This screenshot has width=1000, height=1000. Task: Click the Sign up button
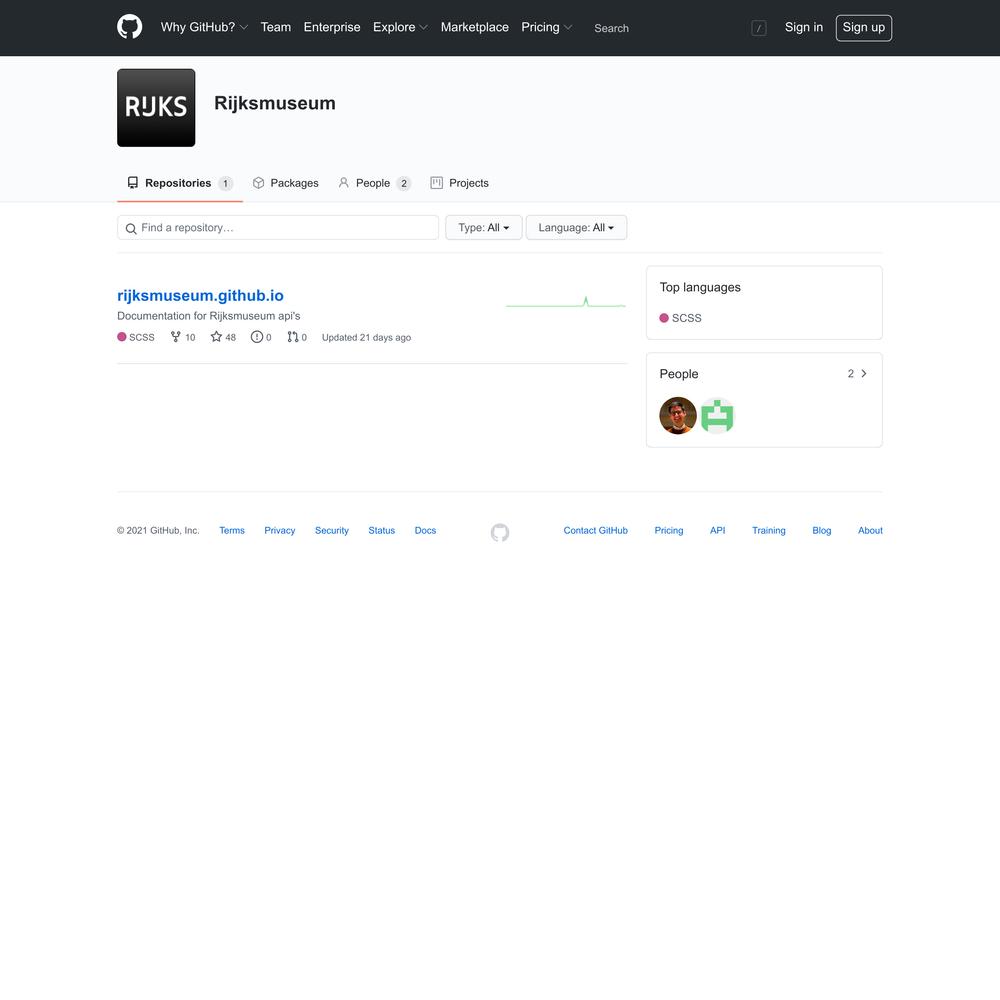tap(864, 27)
